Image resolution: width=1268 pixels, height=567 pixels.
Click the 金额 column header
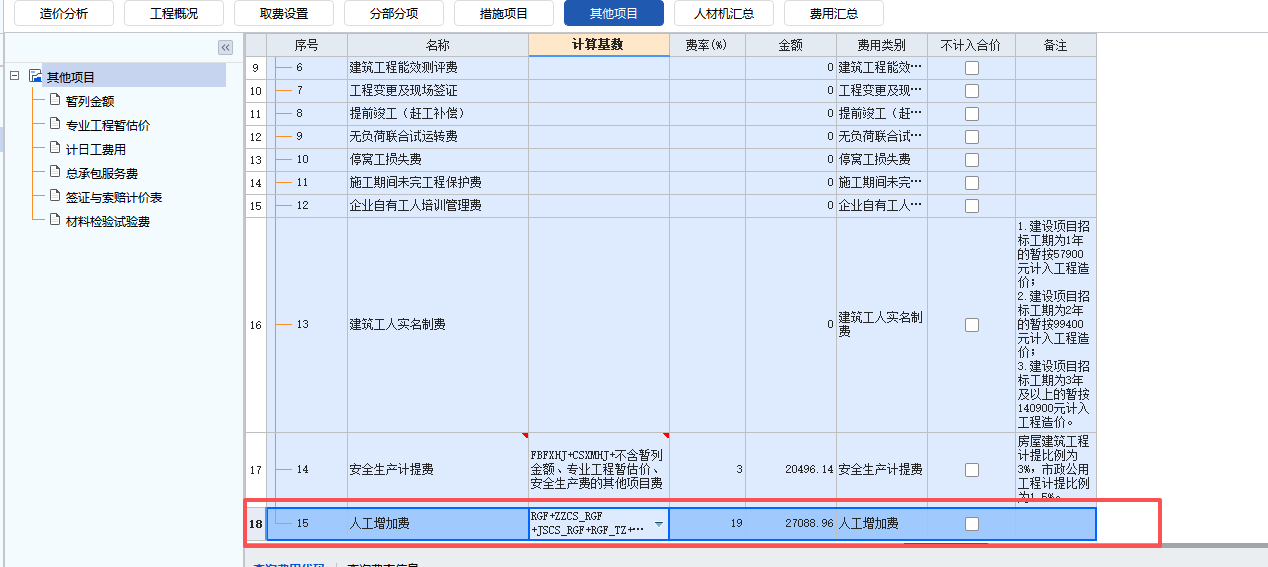coord(791,45)
